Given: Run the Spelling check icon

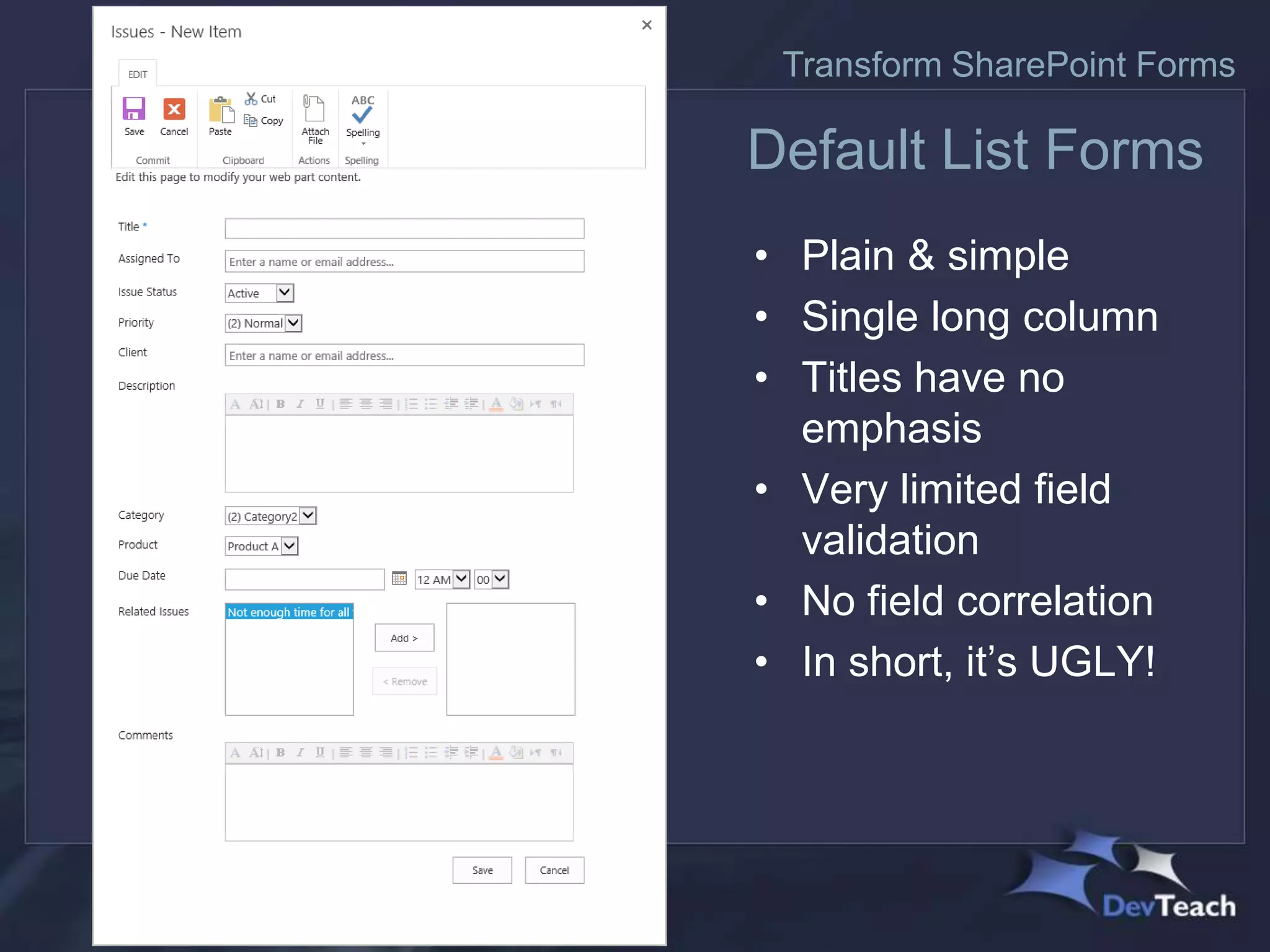Looking at the screenshot, I should [x=363, y=108].
